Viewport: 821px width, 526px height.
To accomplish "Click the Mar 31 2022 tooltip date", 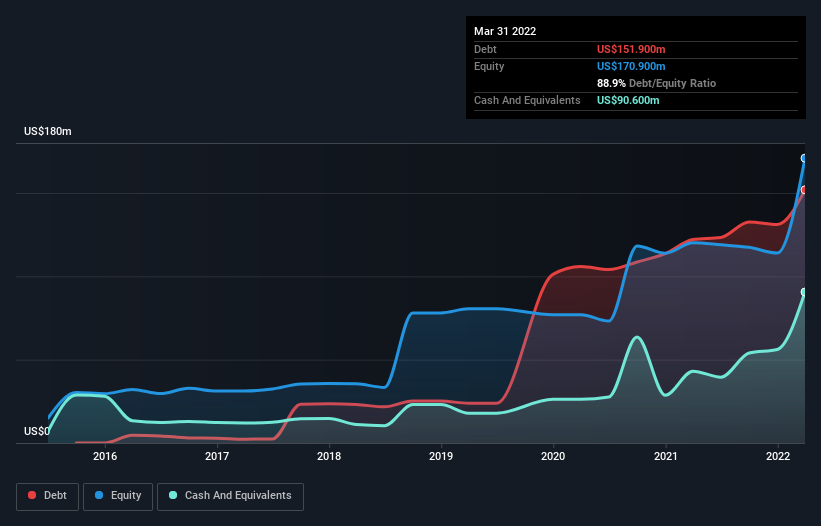I will click(505, 31).
